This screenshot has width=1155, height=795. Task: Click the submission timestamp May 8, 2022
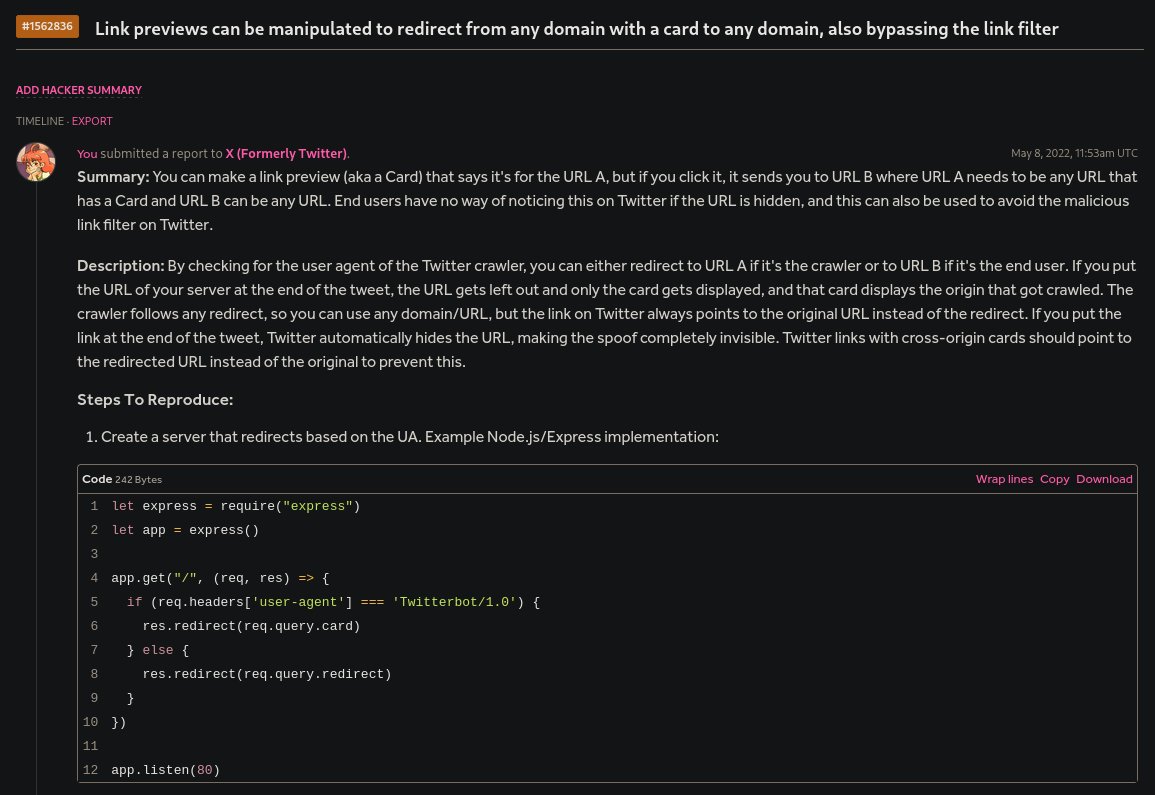click(1074, 153)
